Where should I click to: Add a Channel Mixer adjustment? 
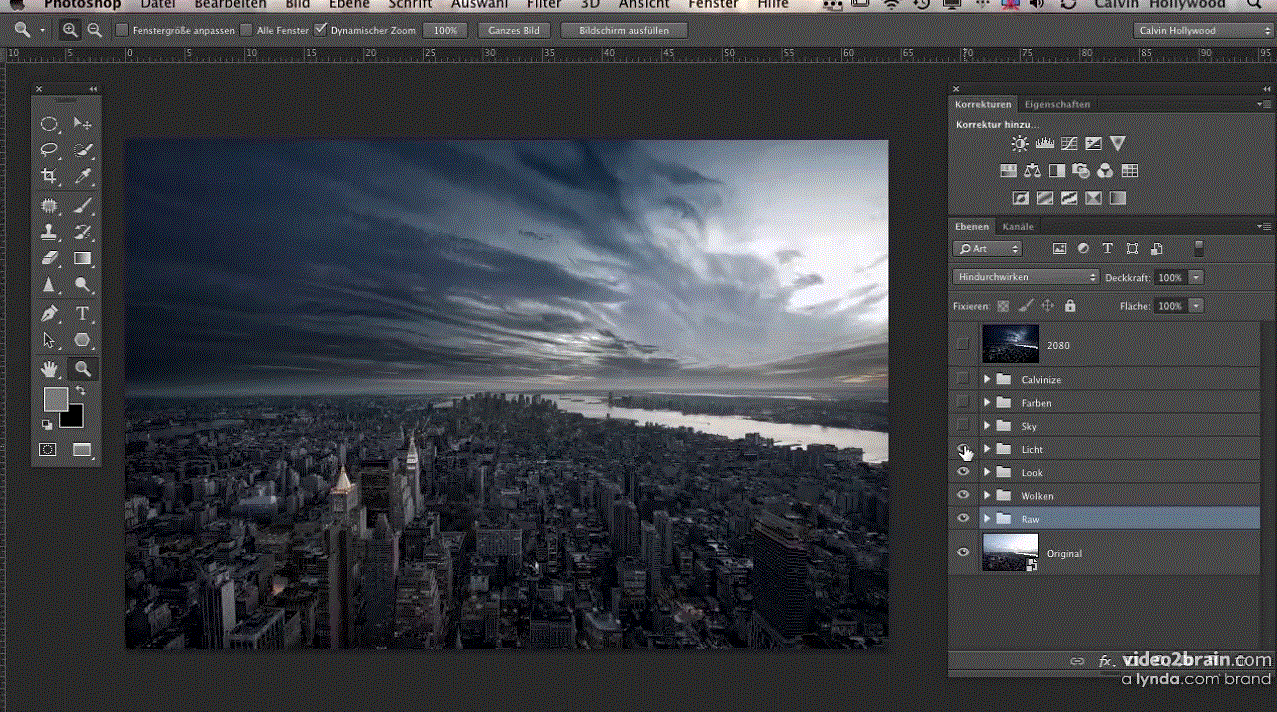click(1105, 171)
